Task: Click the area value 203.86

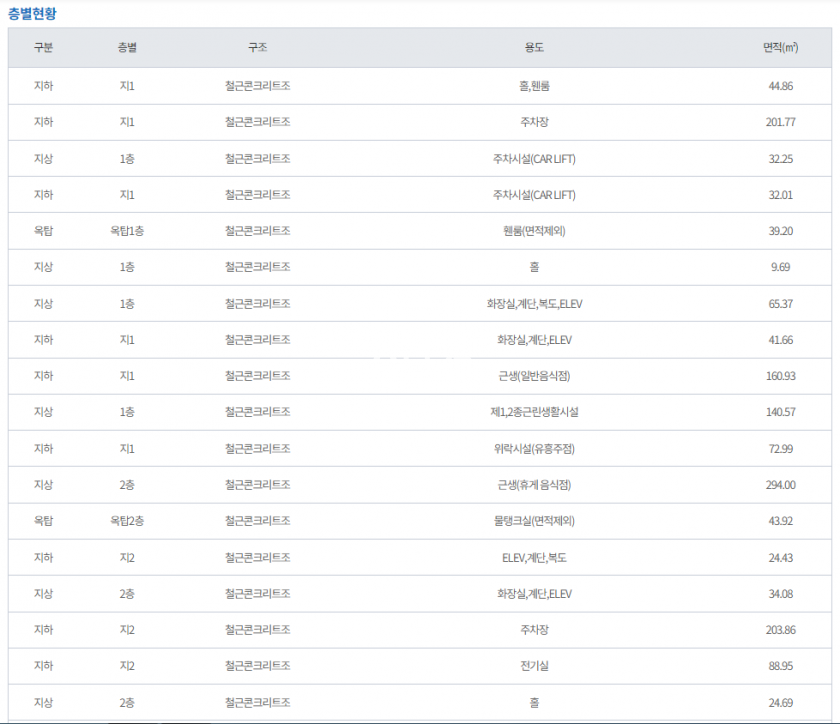Action: [x=780, y=630]
